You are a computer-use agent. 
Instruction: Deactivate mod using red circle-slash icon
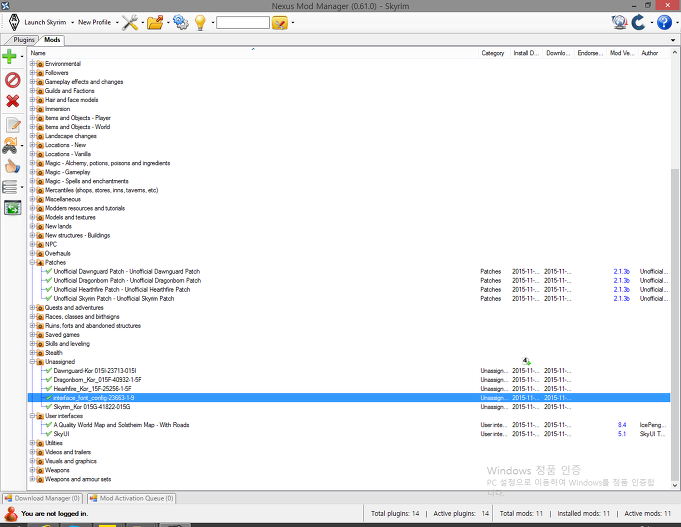[x=13, y=80]
